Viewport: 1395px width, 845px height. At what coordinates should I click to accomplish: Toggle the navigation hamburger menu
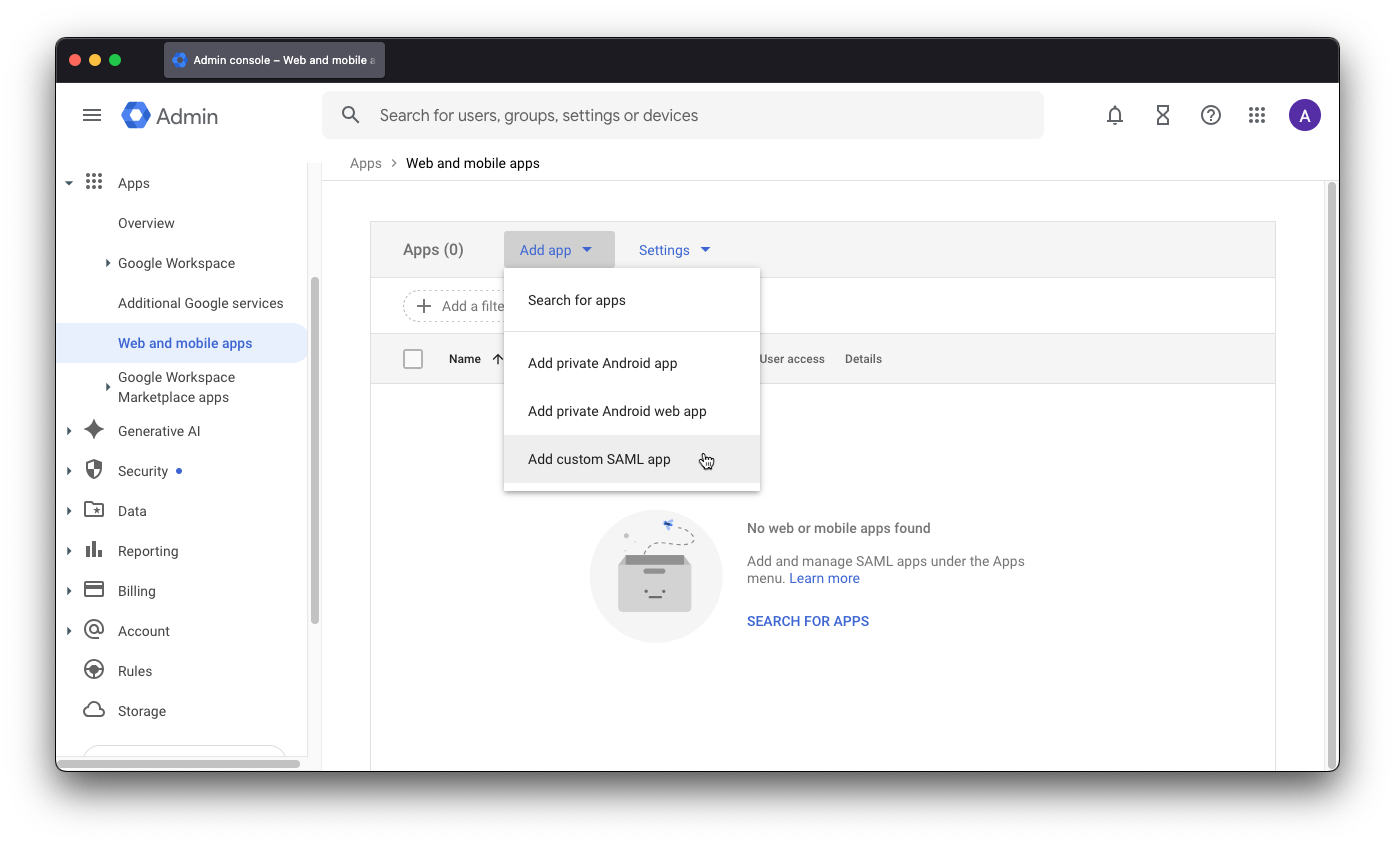(92, 115)
